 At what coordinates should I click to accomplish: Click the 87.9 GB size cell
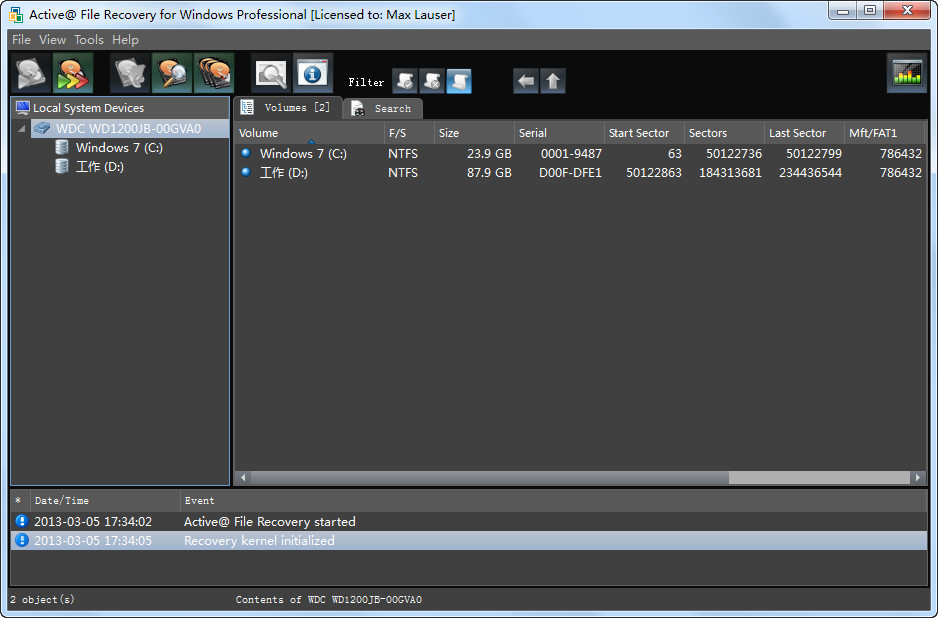coord(489,173)
